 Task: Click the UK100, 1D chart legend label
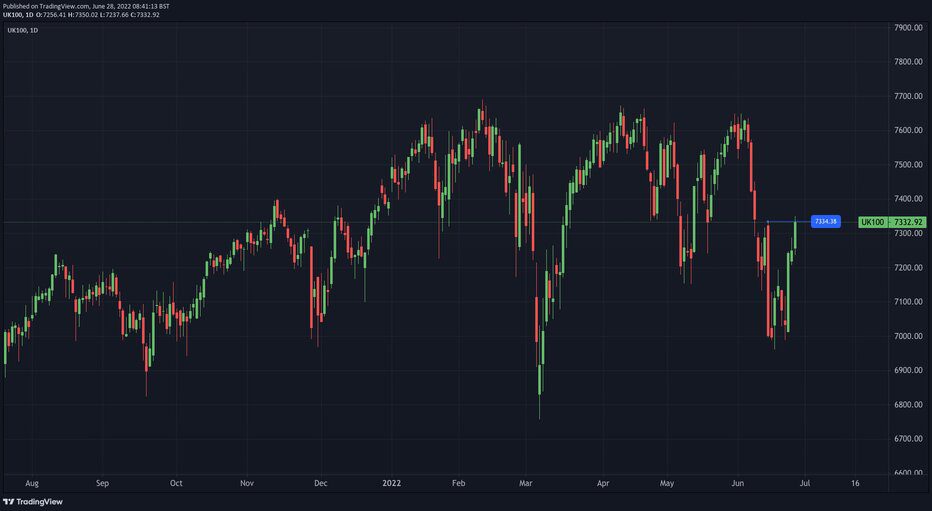click(x=23, y=30)
